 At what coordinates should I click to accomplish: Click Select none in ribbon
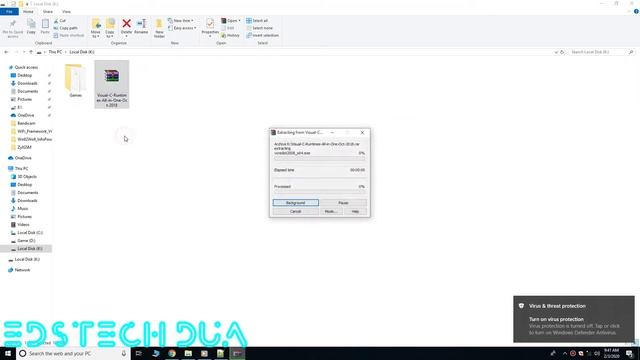coord(259,28)
